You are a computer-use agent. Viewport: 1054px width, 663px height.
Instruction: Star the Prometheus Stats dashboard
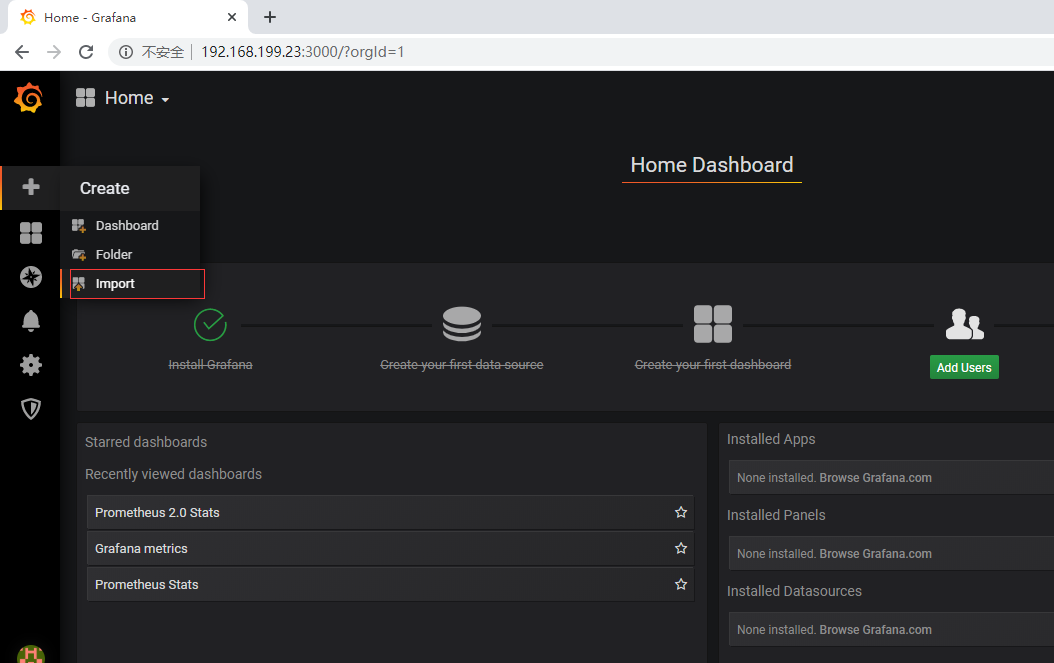coord(681,584)
